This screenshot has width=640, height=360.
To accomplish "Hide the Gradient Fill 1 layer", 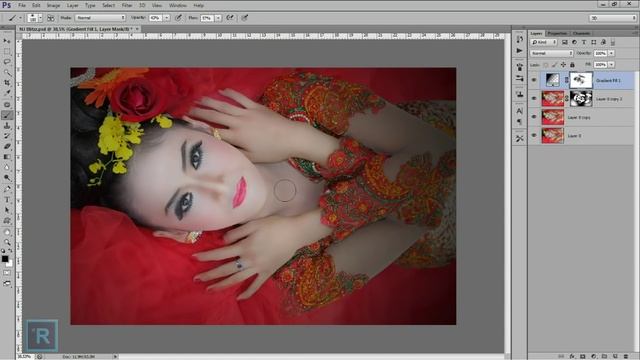I will click(534, 80).
